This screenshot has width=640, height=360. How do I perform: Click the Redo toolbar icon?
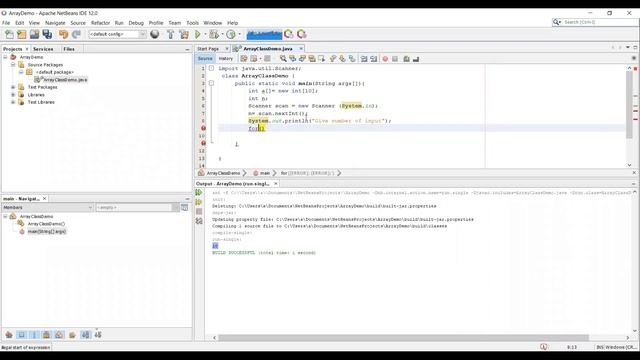coord(76,34)
